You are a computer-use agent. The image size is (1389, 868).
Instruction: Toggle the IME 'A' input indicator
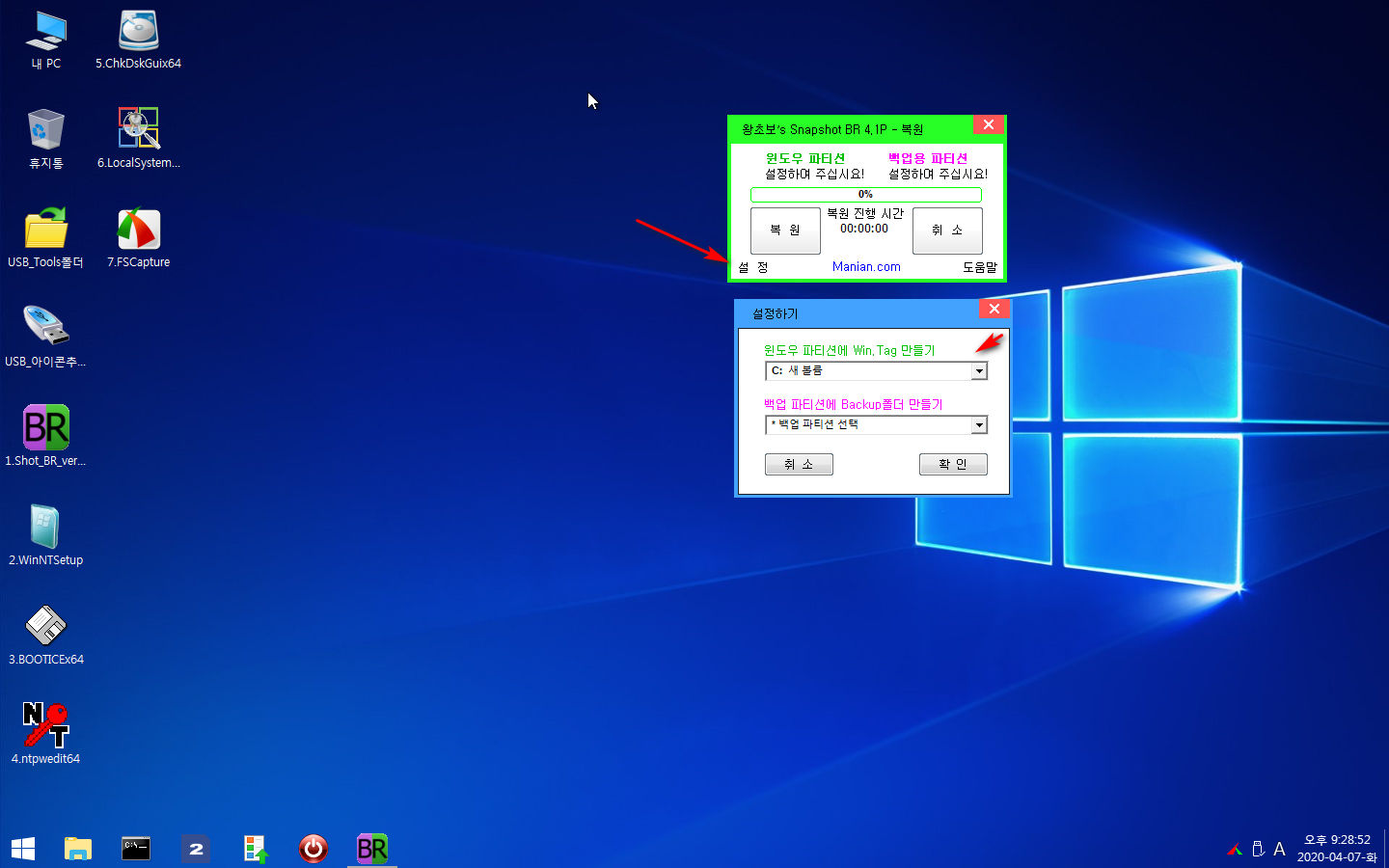tap(1279, 850)
